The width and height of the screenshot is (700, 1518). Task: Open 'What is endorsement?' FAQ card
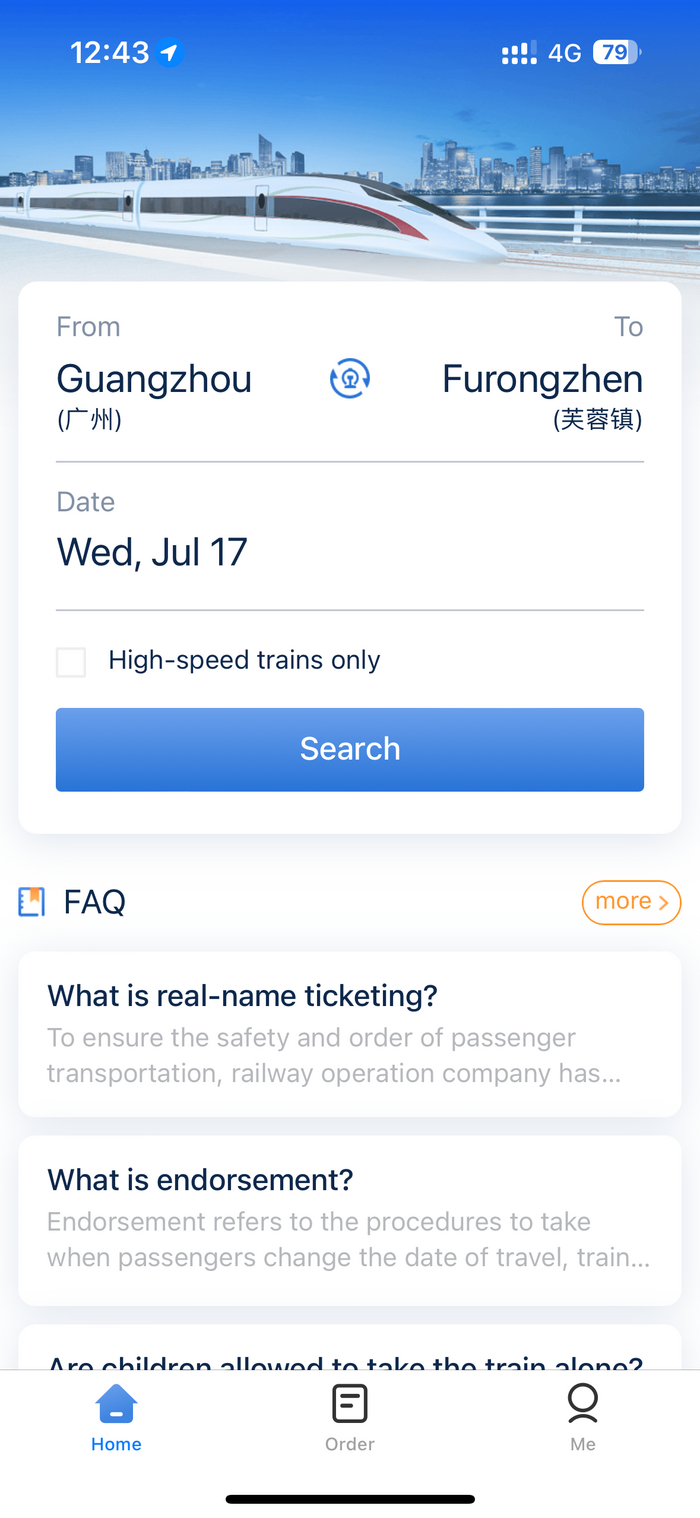coord(350,1221)
